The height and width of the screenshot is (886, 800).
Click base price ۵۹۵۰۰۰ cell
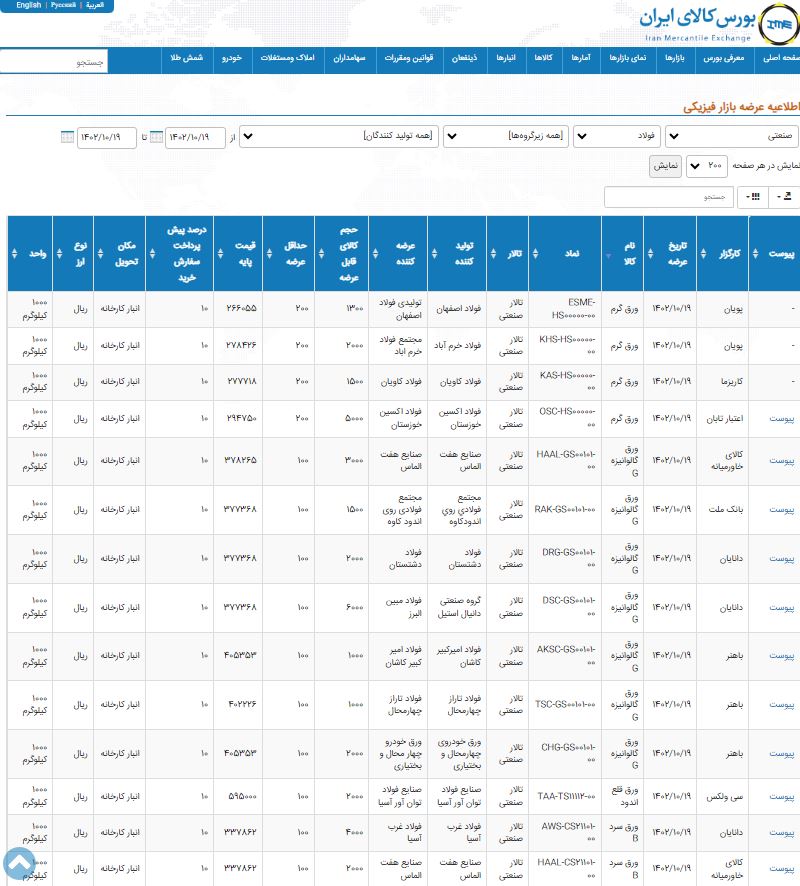[x=242, y=797]
